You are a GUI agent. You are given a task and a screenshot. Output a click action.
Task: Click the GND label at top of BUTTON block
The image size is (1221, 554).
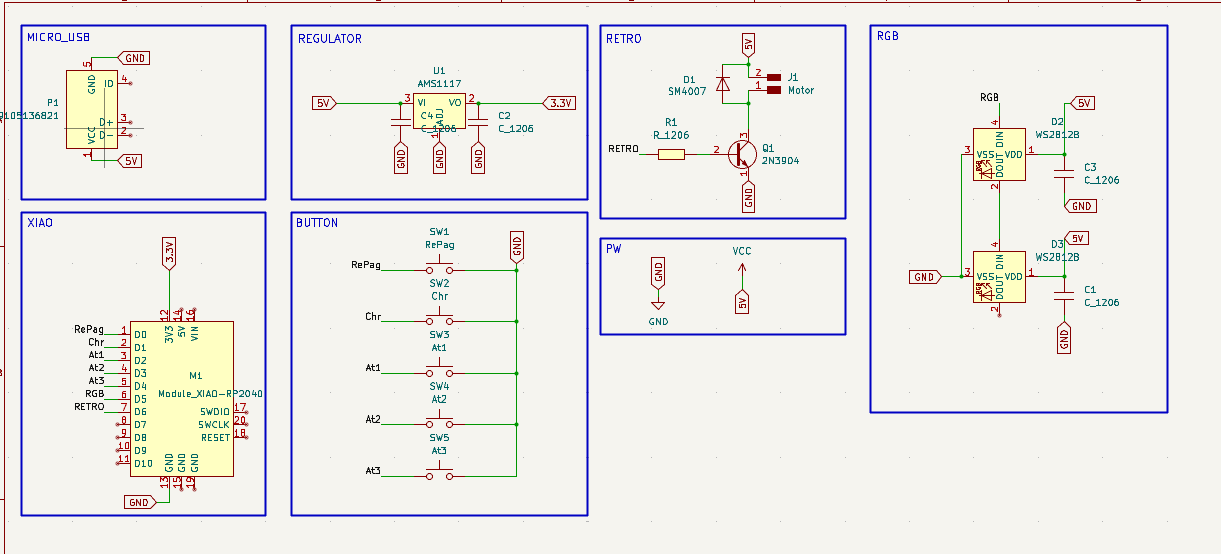(516, 245)
